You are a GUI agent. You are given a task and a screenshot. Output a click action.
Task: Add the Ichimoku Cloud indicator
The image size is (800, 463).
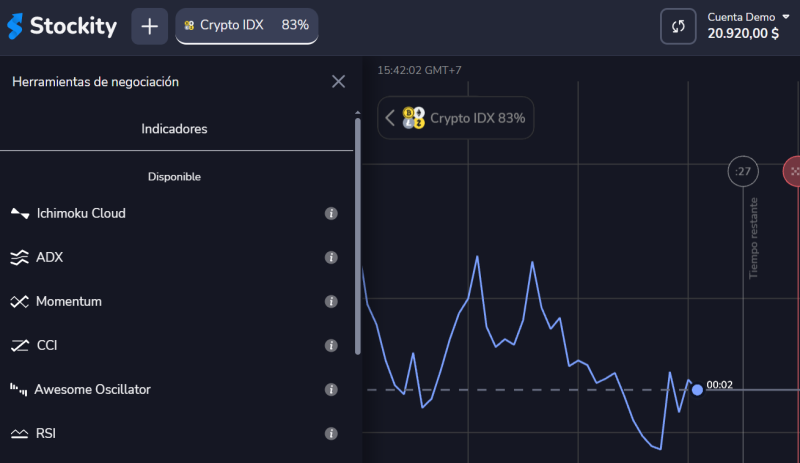point(81,213)
